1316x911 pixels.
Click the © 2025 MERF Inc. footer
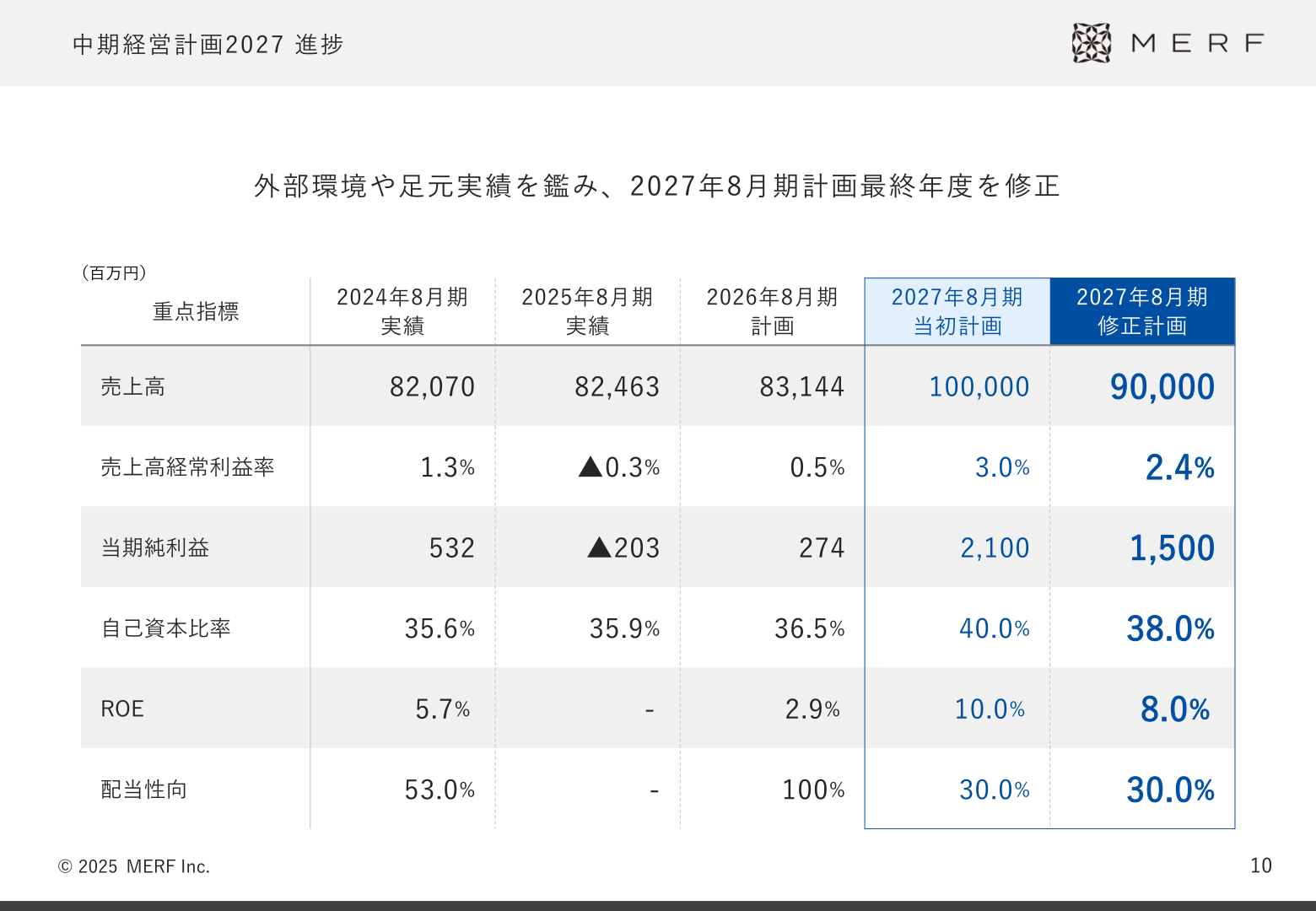(x=134, y=866)
